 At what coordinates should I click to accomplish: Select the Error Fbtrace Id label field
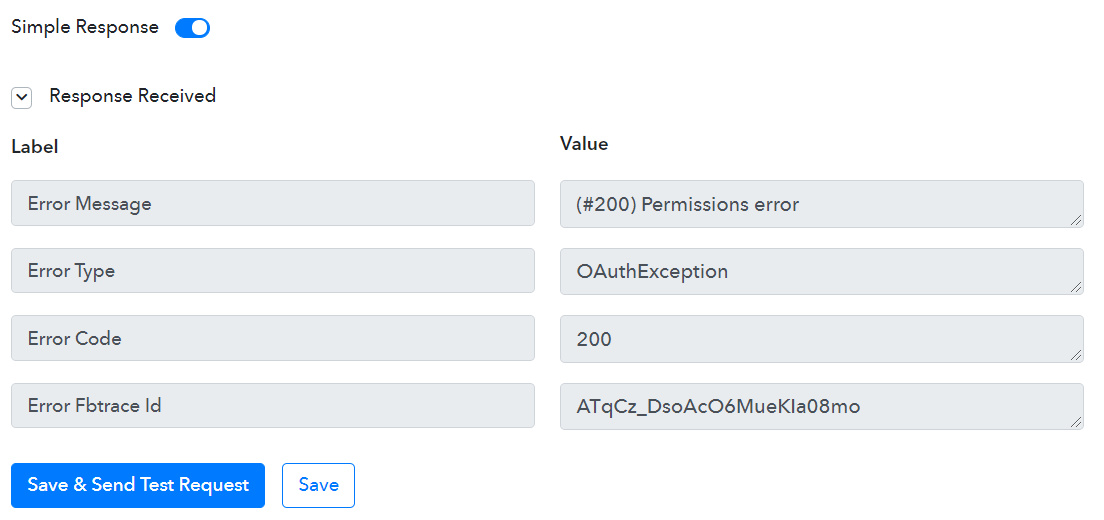tap(272, 405)
